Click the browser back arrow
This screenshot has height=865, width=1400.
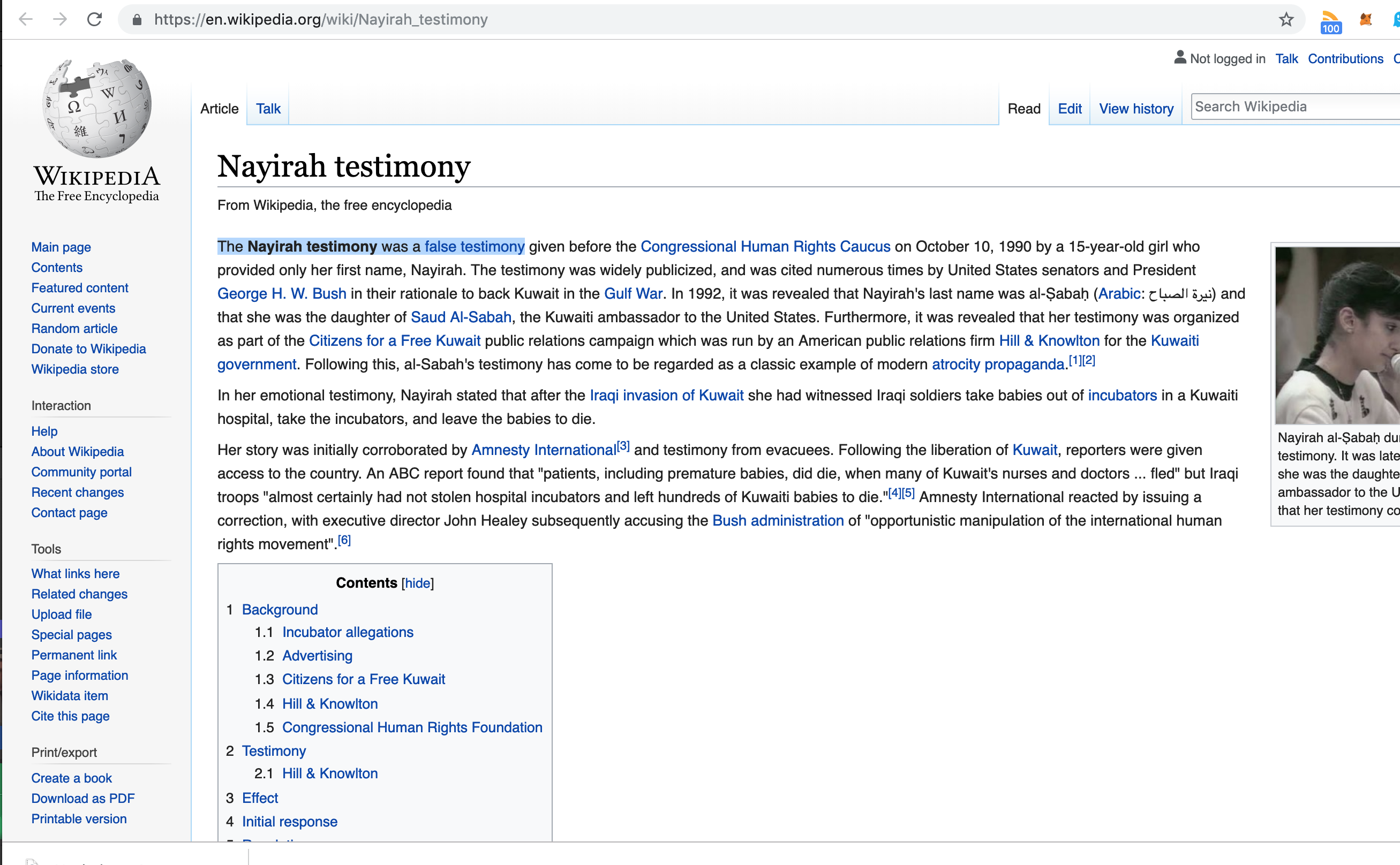pyautogui.click(x=26, y=19)
